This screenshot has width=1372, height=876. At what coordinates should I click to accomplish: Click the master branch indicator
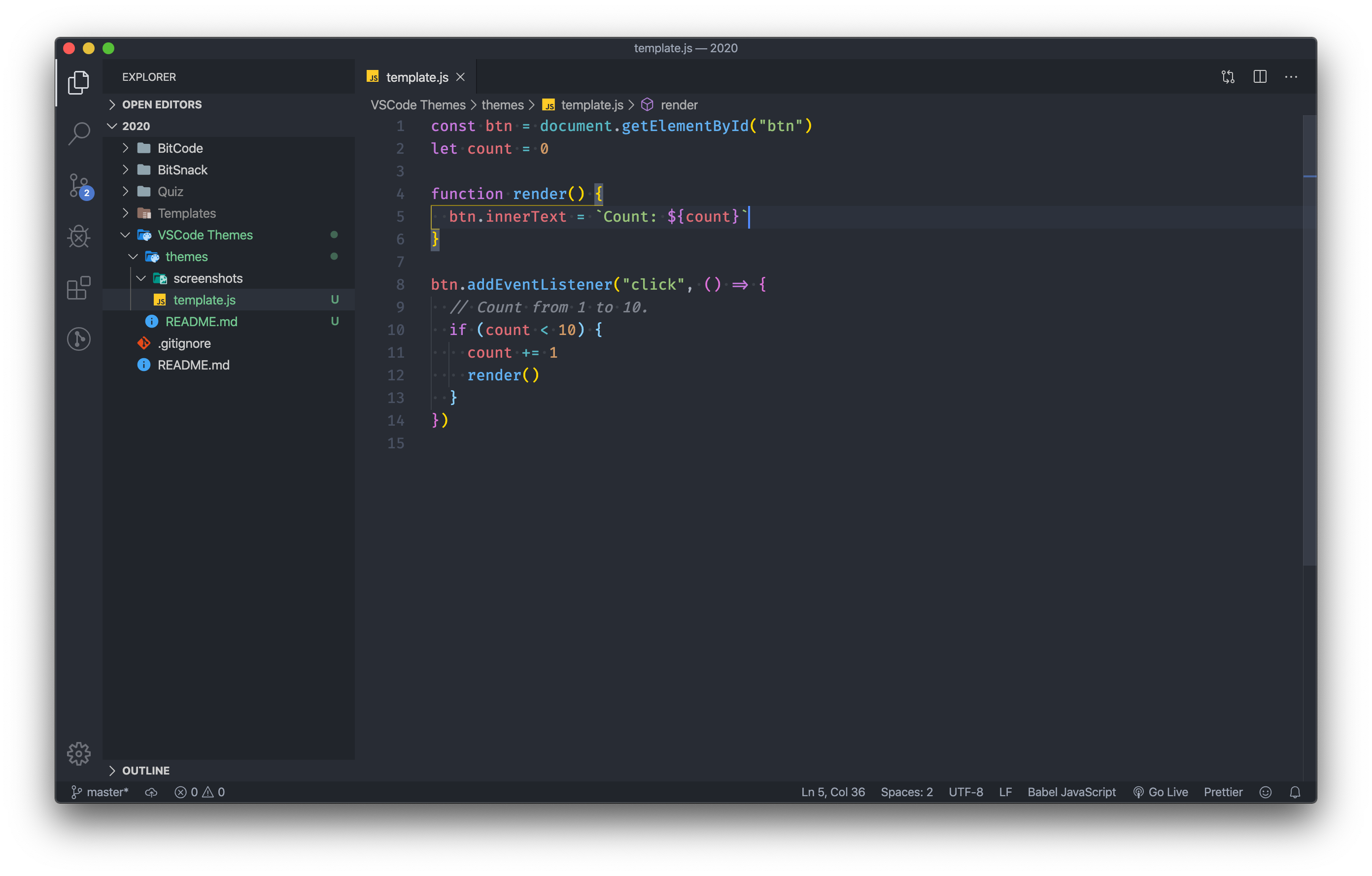point(100,792)
